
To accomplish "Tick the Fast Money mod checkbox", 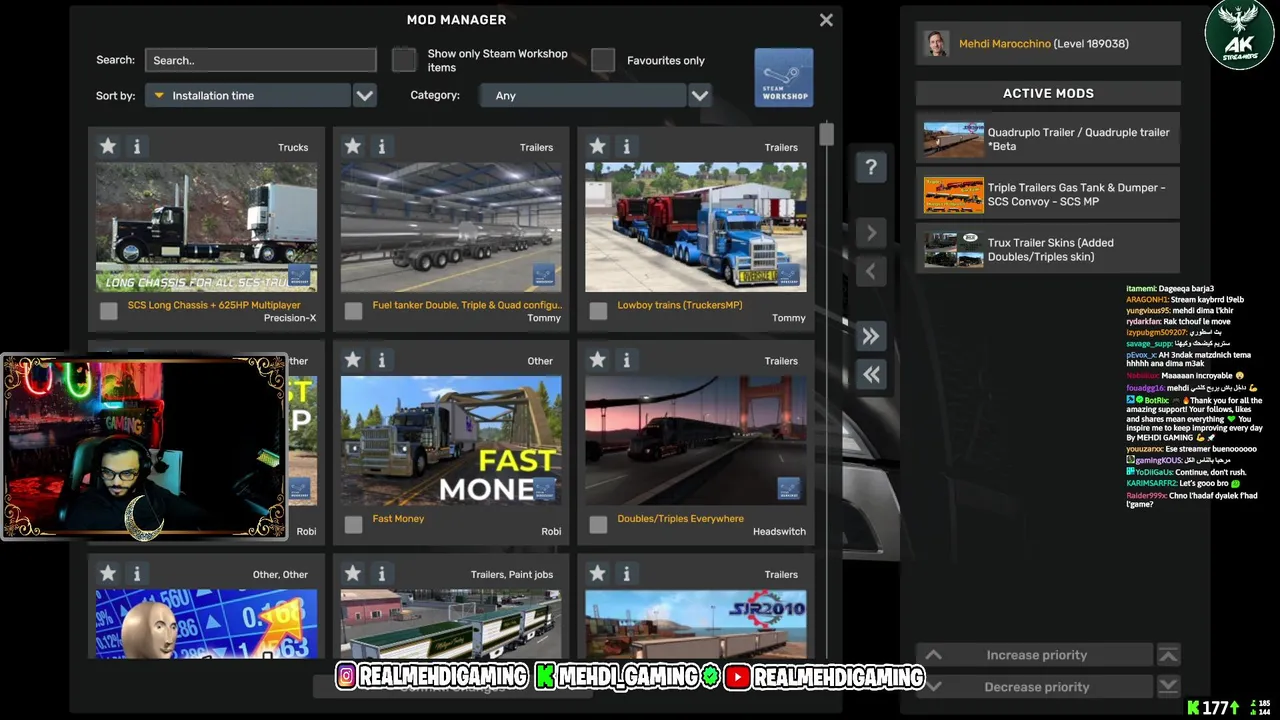I will (353, 525).
